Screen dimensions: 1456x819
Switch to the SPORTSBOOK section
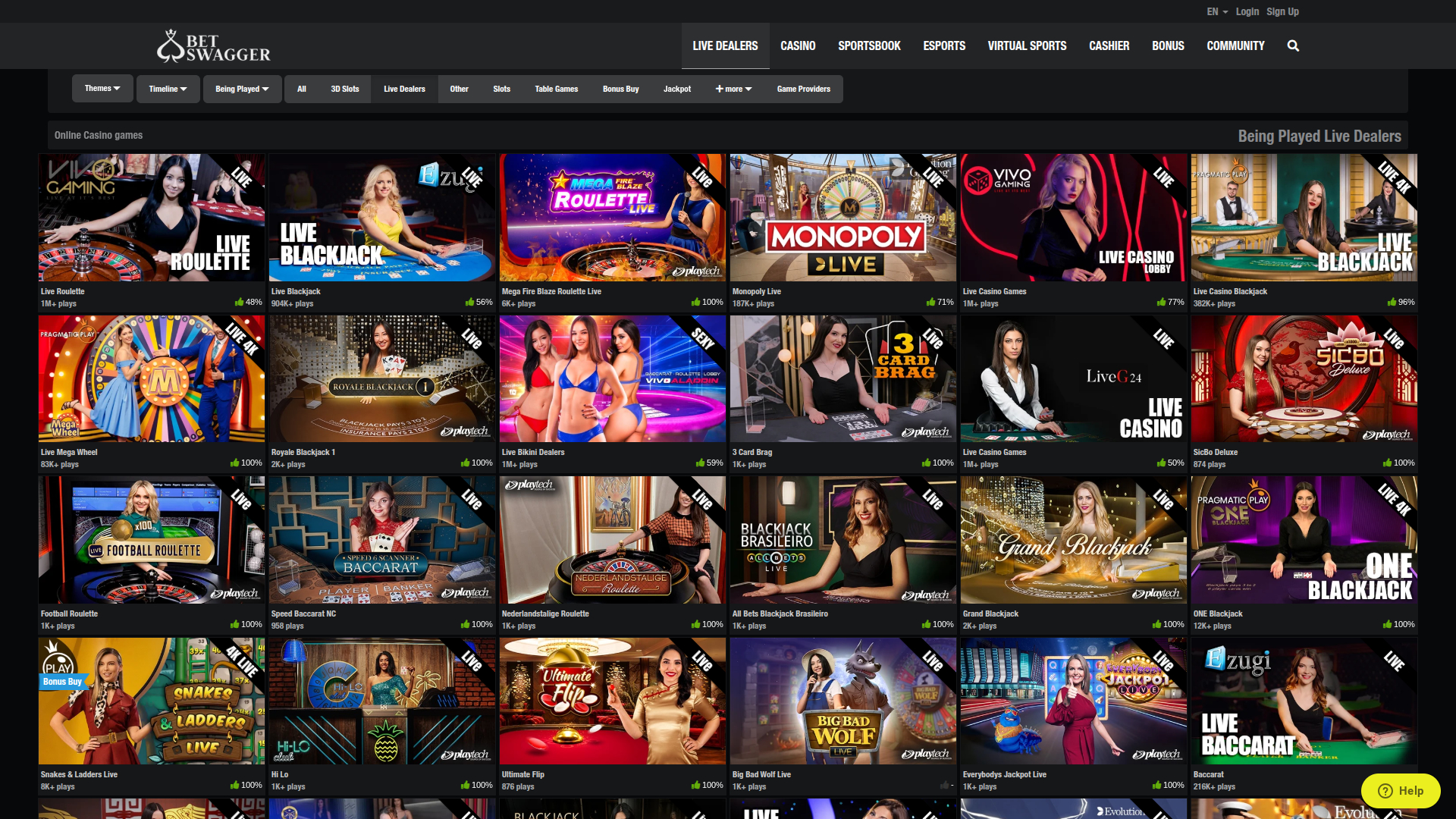point(869,45)
